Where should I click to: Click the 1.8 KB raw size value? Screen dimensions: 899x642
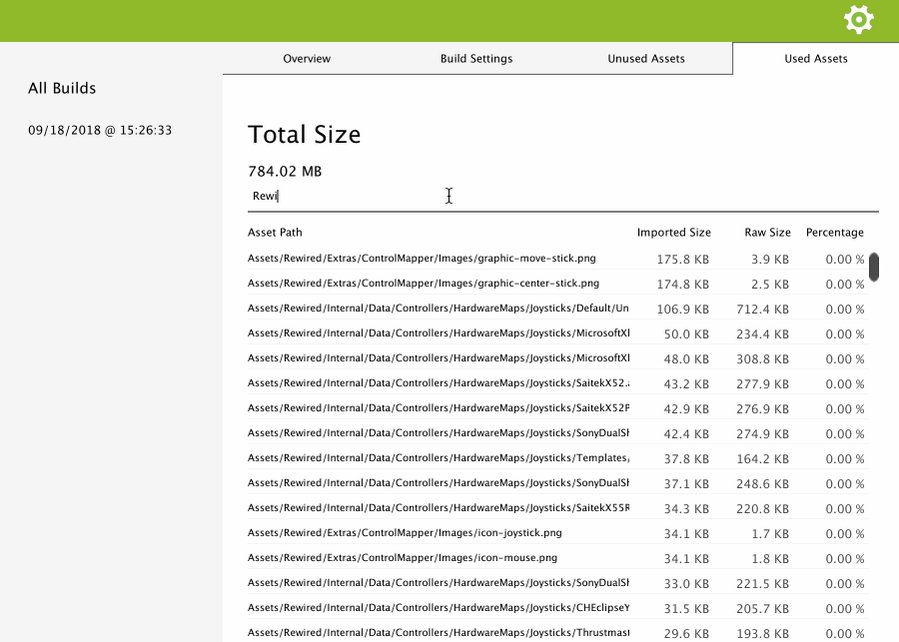click(x=770, y=559)
